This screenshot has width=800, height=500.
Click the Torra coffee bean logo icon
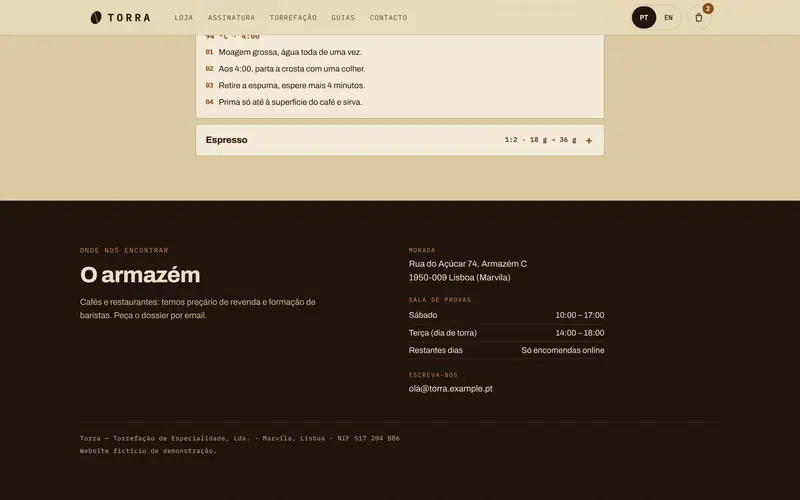point(96,18)
